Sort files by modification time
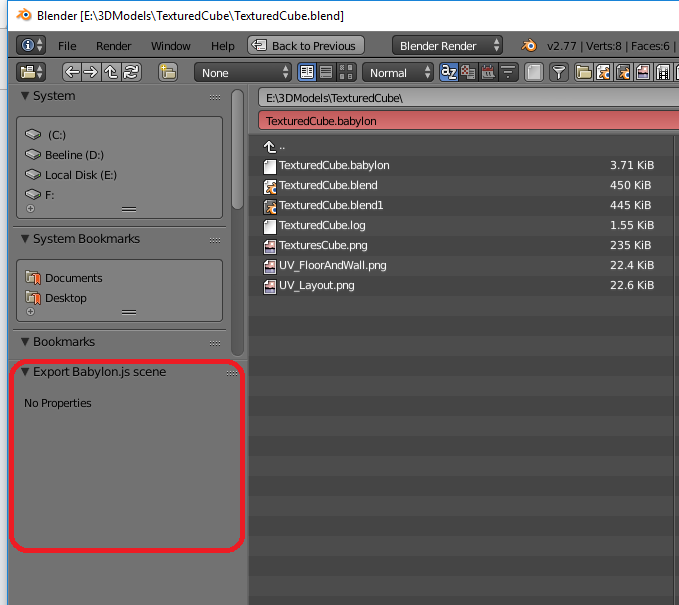Screen dimensions: 679x605 pos(488,72)
